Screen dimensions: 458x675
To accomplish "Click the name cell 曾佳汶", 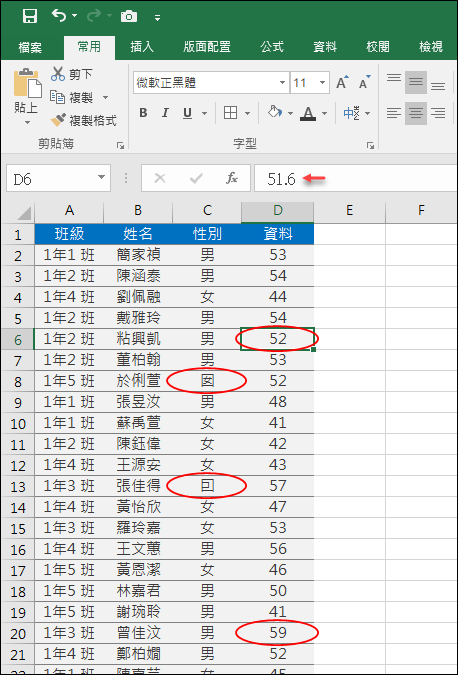I will coord(138,633).
